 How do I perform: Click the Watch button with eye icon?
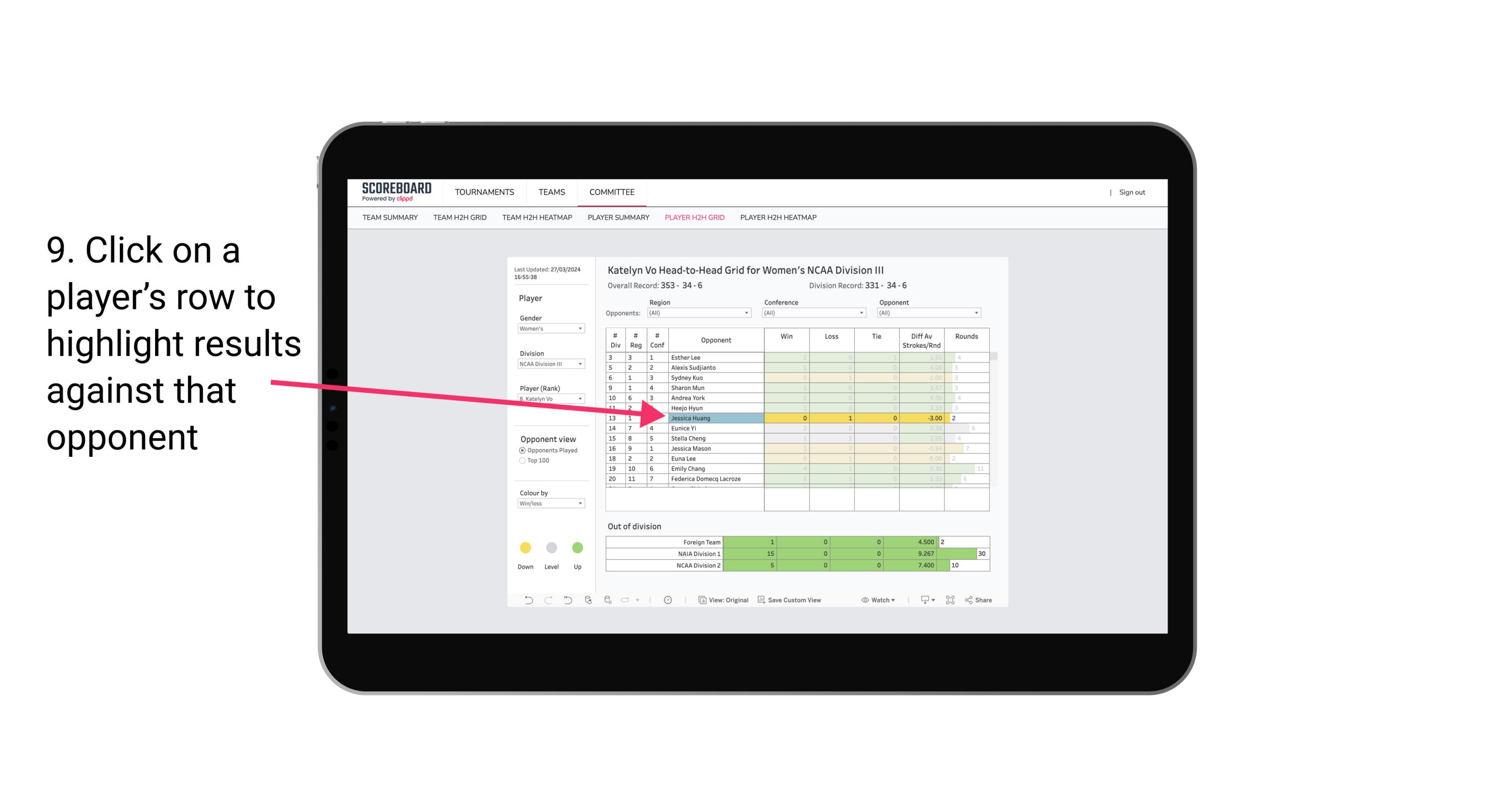point(878,601)
